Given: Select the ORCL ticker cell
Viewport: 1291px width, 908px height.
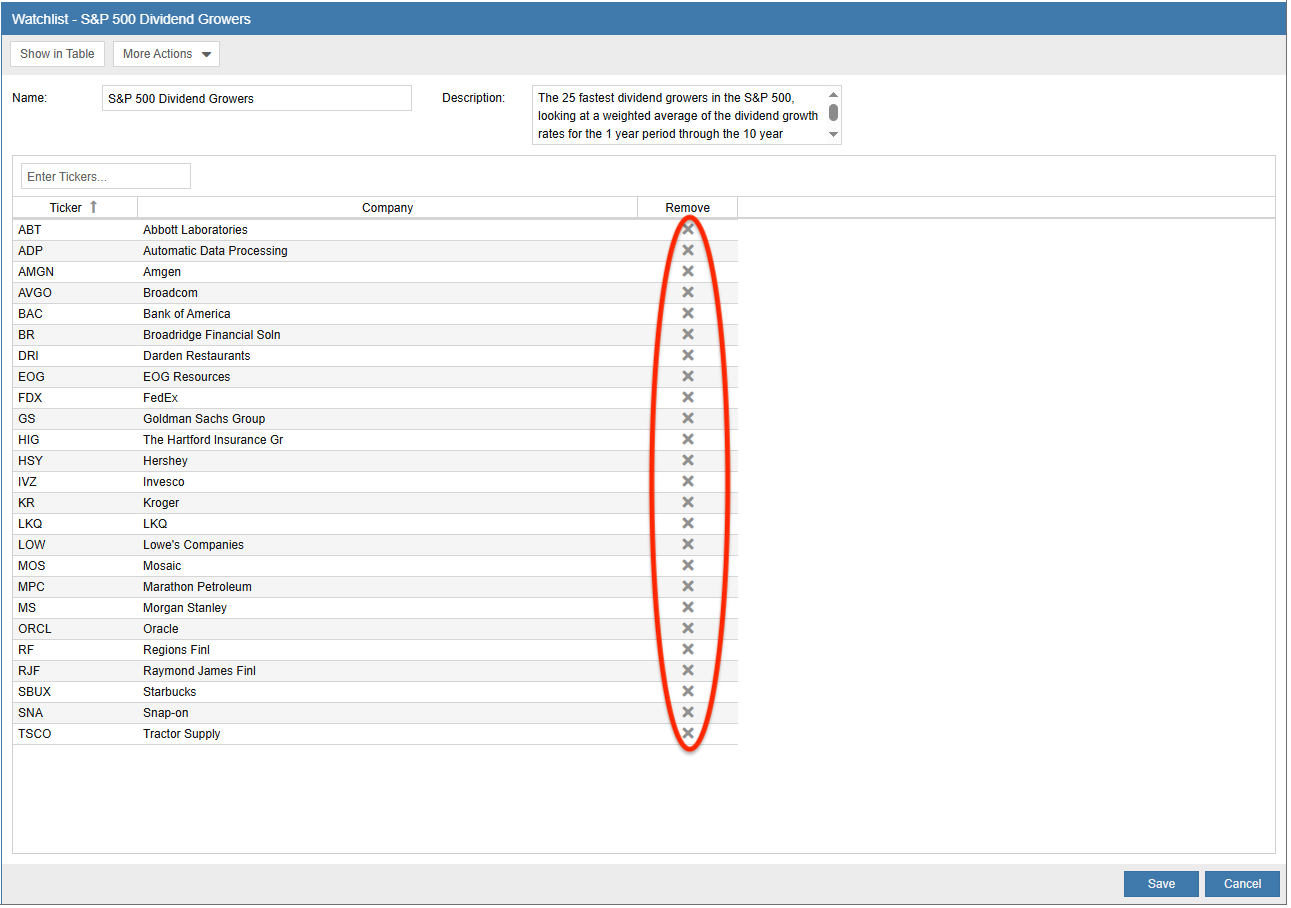Looking at the screenshot, I should (75, 628).
